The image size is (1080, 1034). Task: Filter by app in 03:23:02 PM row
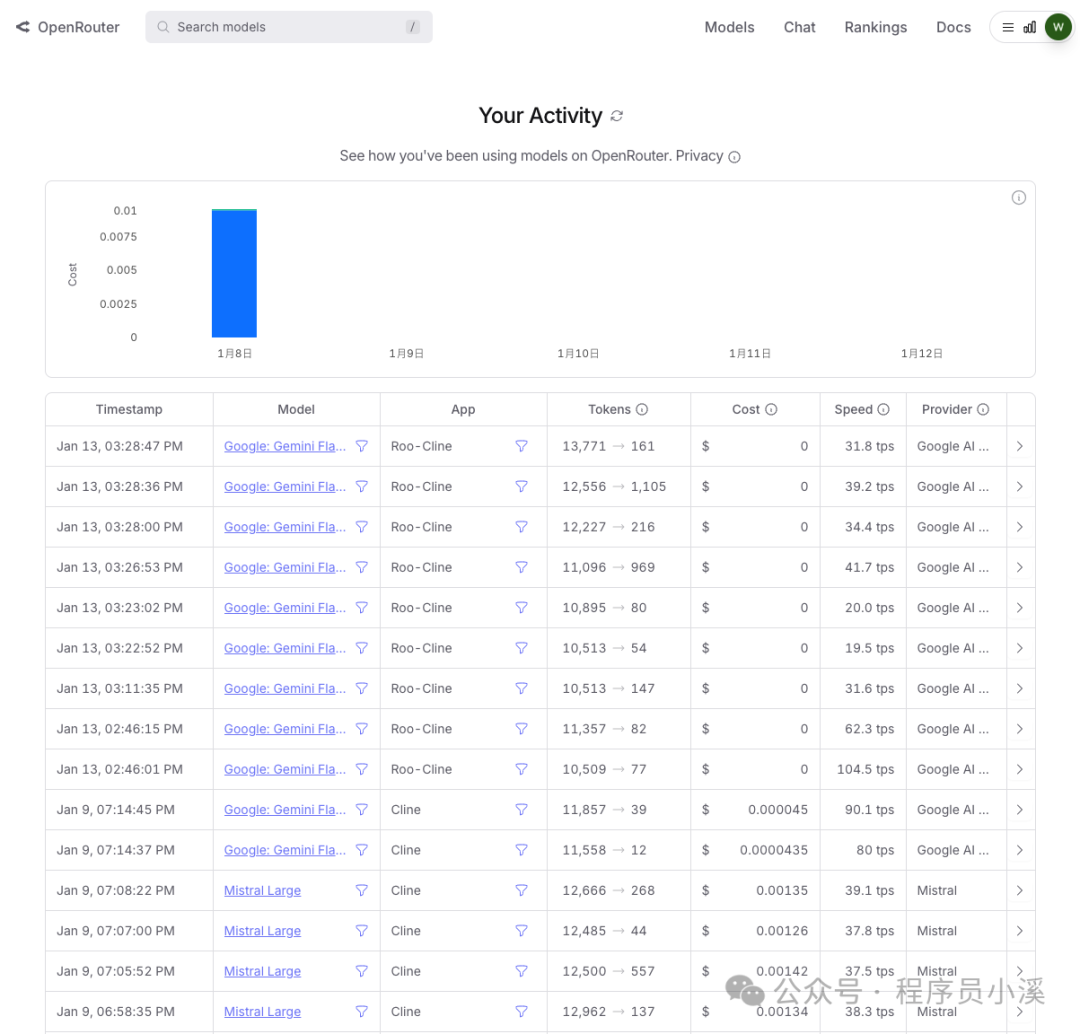[x=521, y=608]
